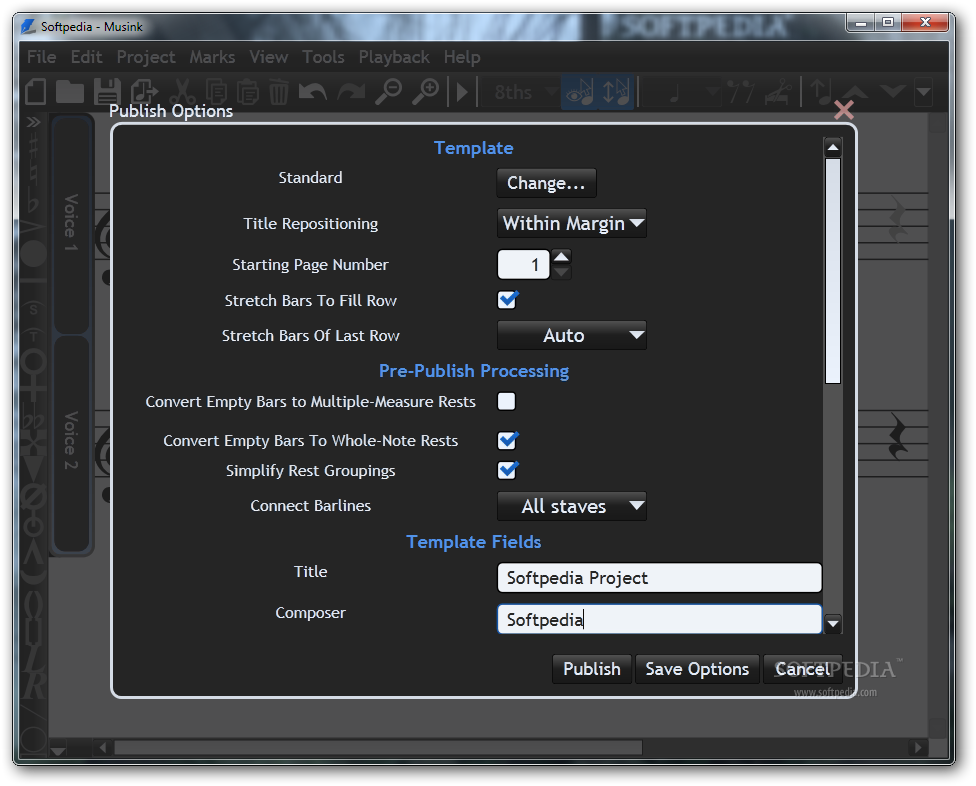Click the horizontal scrollbar left arrow
The width and height of the screenshot is (976, 786).
coord(103,747)
